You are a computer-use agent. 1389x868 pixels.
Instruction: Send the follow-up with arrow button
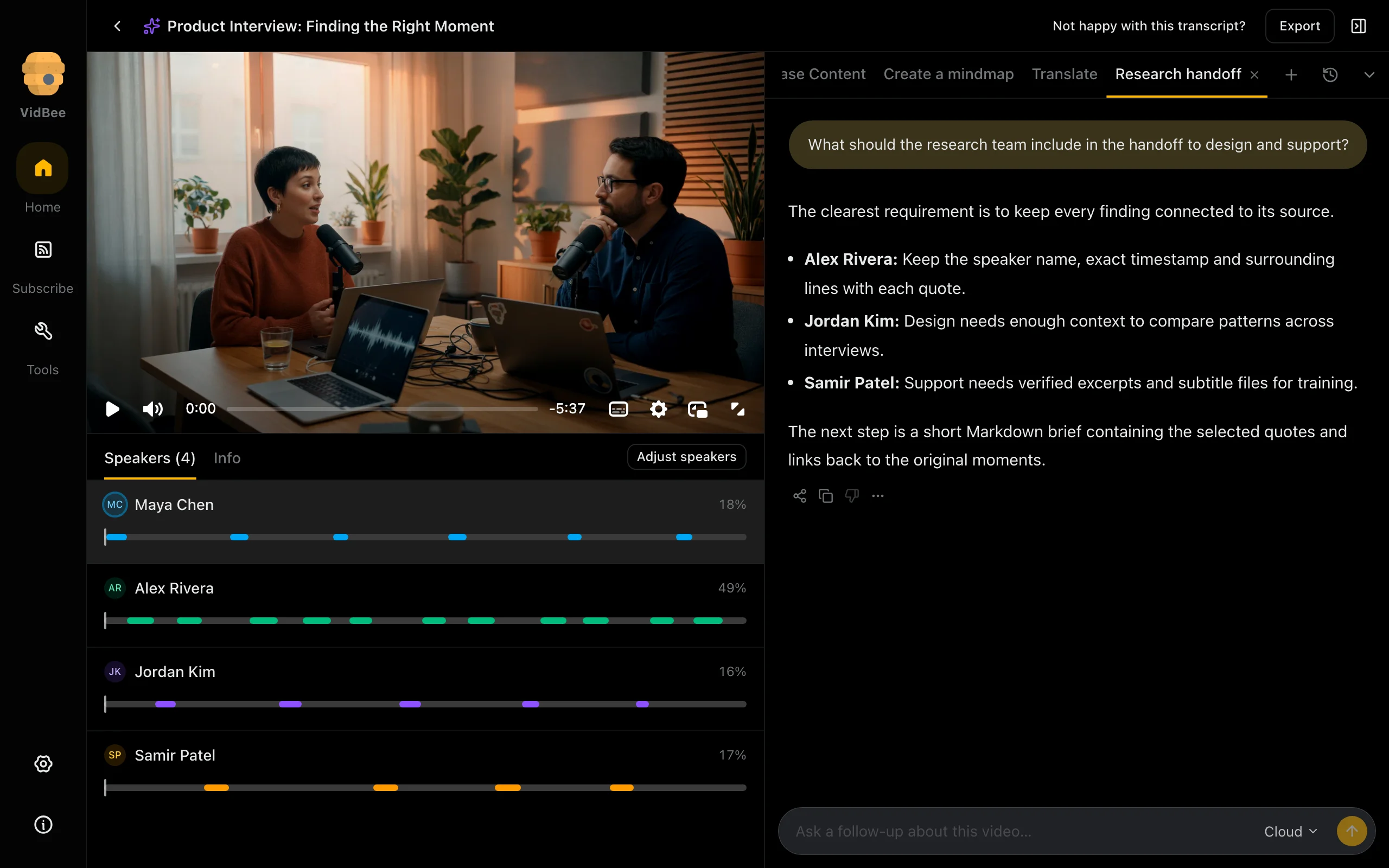(1352, 831)
